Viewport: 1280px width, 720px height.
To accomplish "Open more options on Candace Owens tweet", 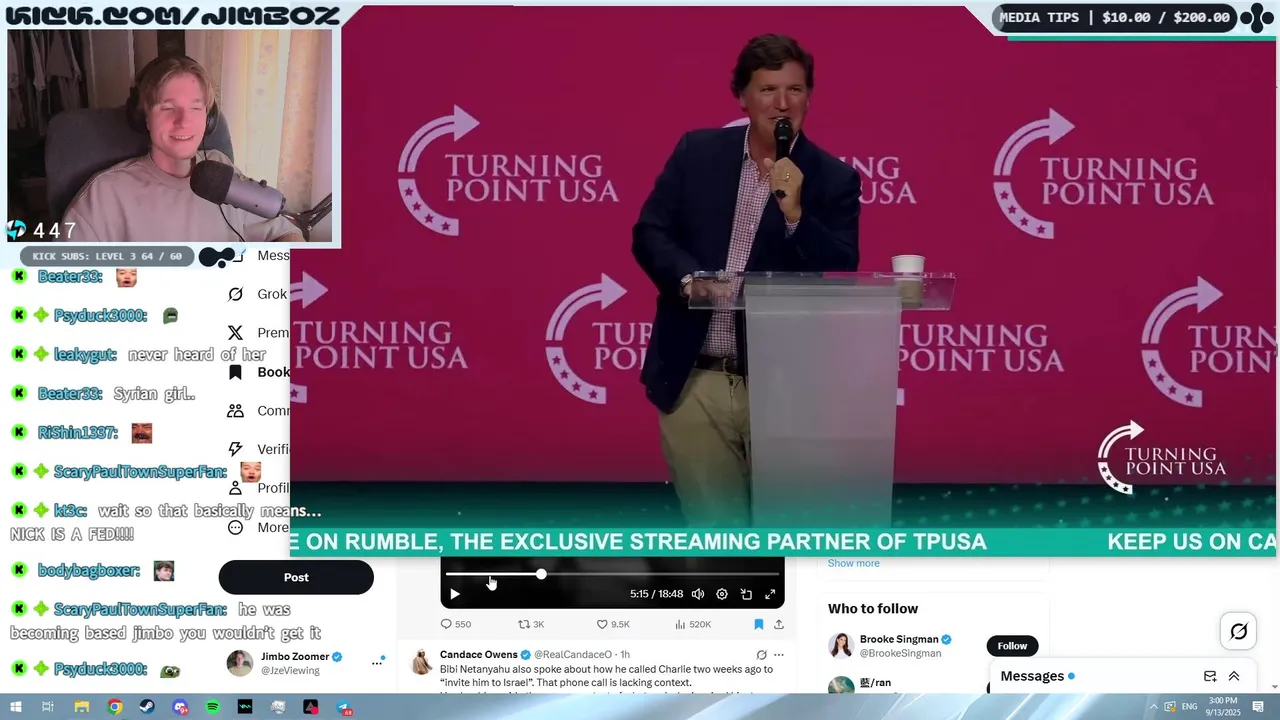I will tap(779, 655).
